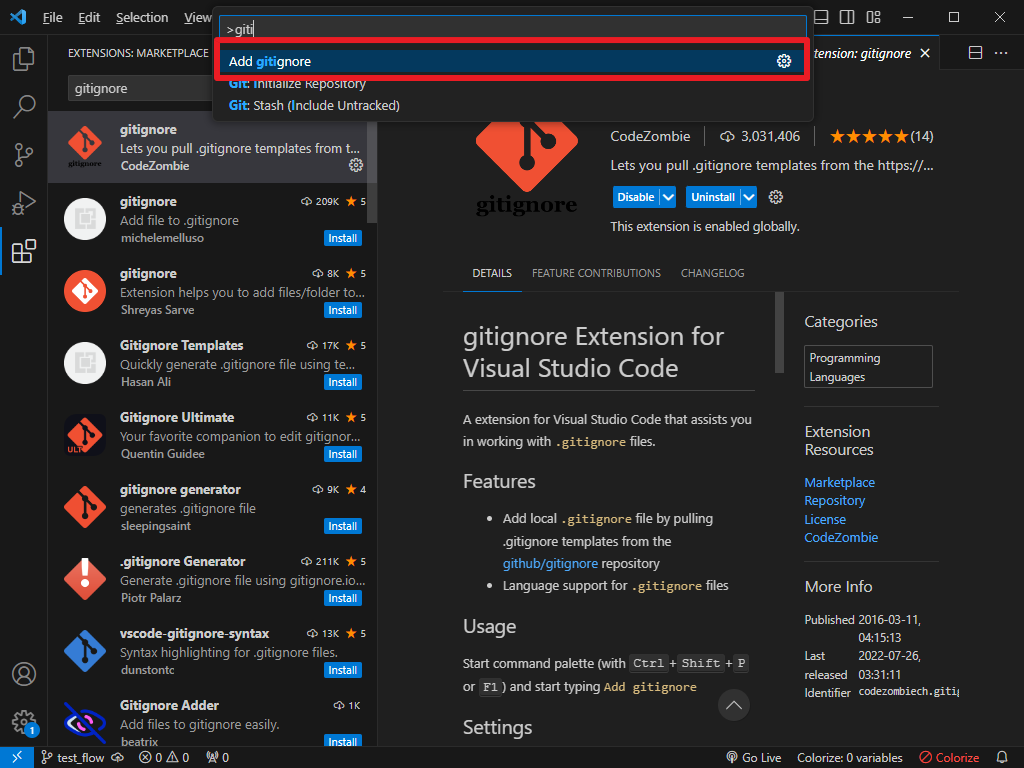Switch to the DETAILS tab
Screen dimensions: 1024x768
tap(492, 273)
